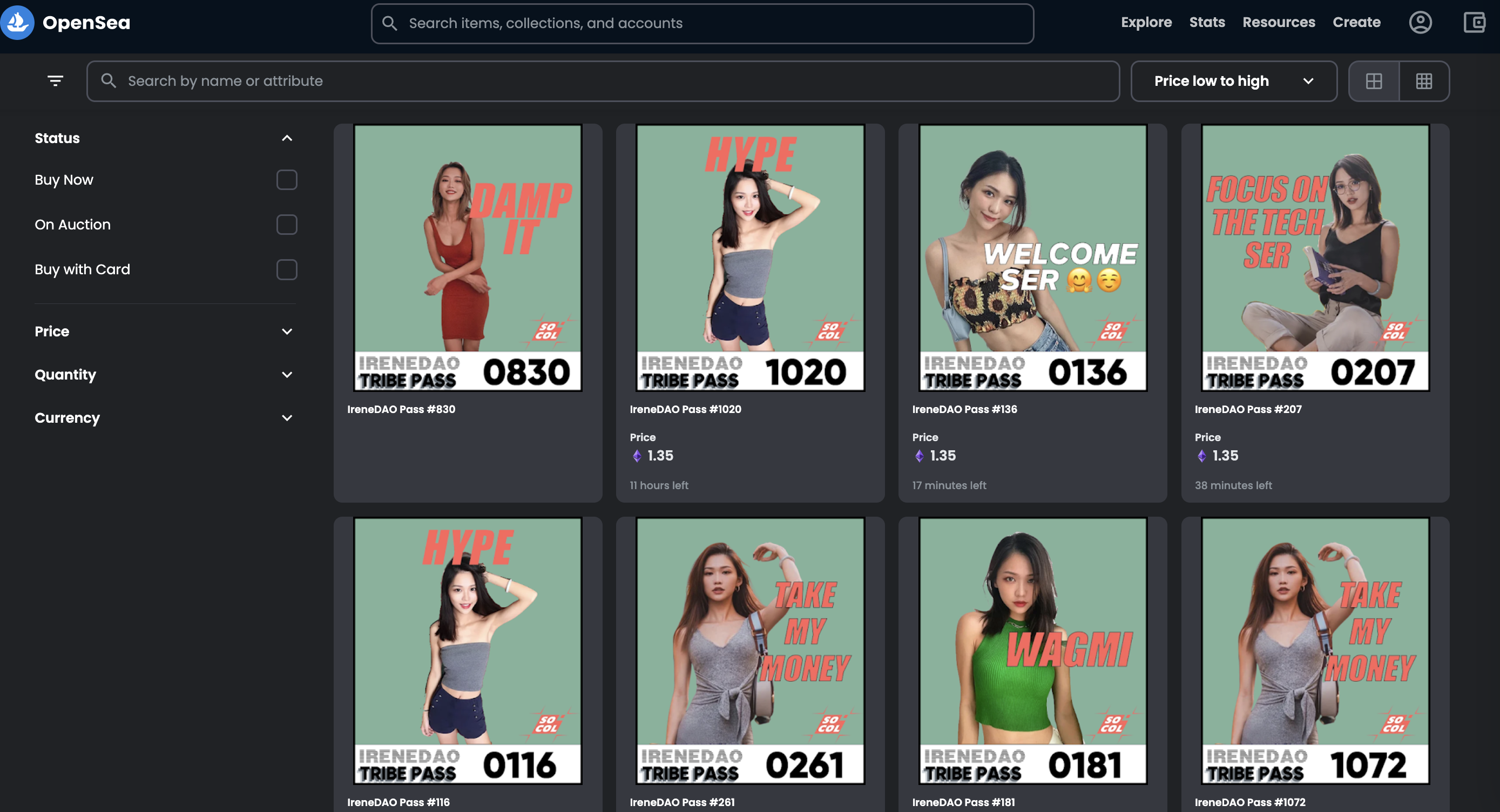Click the Create link in header
Image resolution: width=1500 pixels, height=812 pixels.
coord(1356,22)
